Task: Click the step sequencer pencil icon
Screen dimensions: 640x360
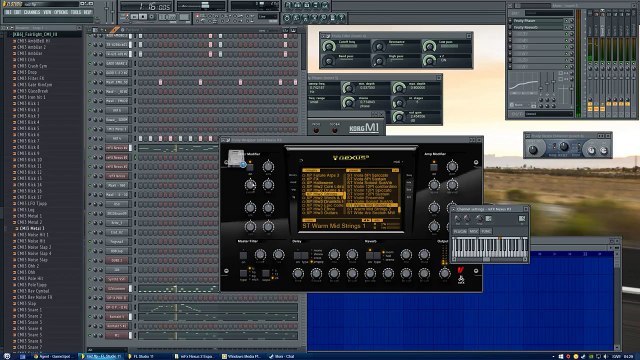Action: 115,29
